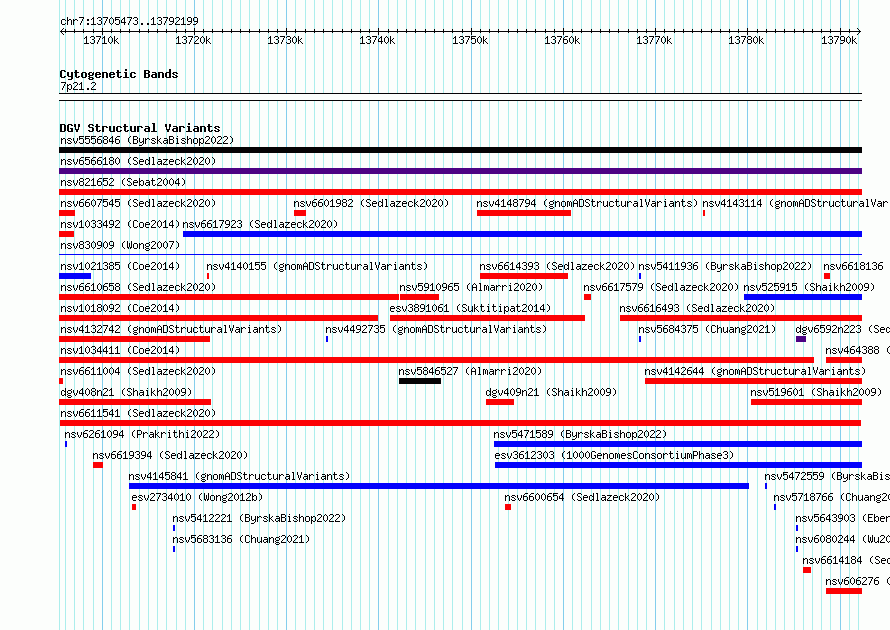The image size is (890, 630).
Task: Select the blue bar under nsv1021385
Action: (75, 276)
